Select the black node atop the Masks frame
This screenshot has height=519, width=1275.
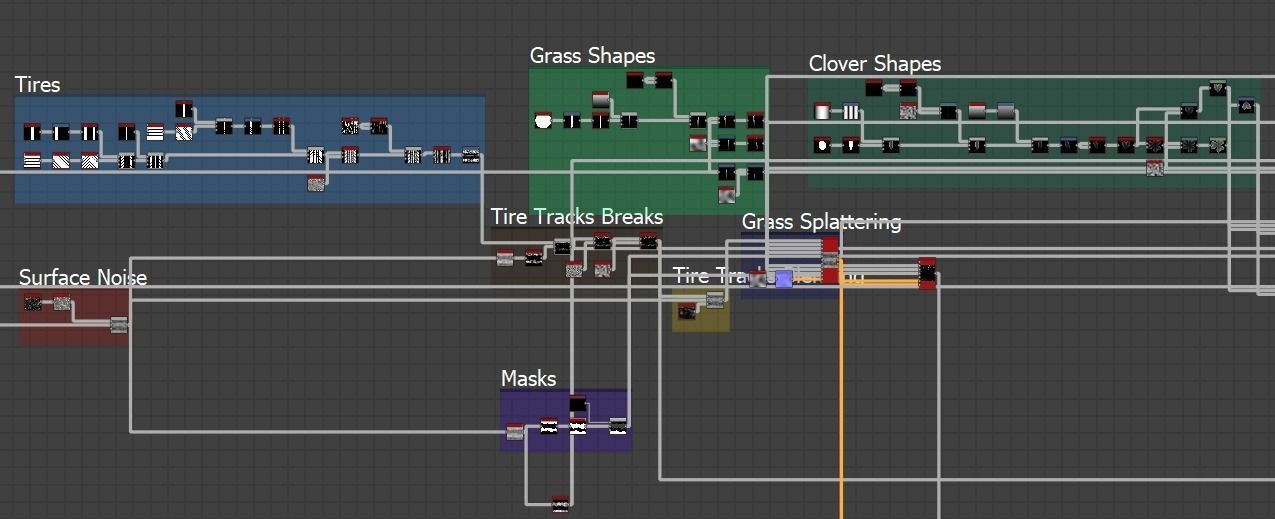click(x=577, y=404)
